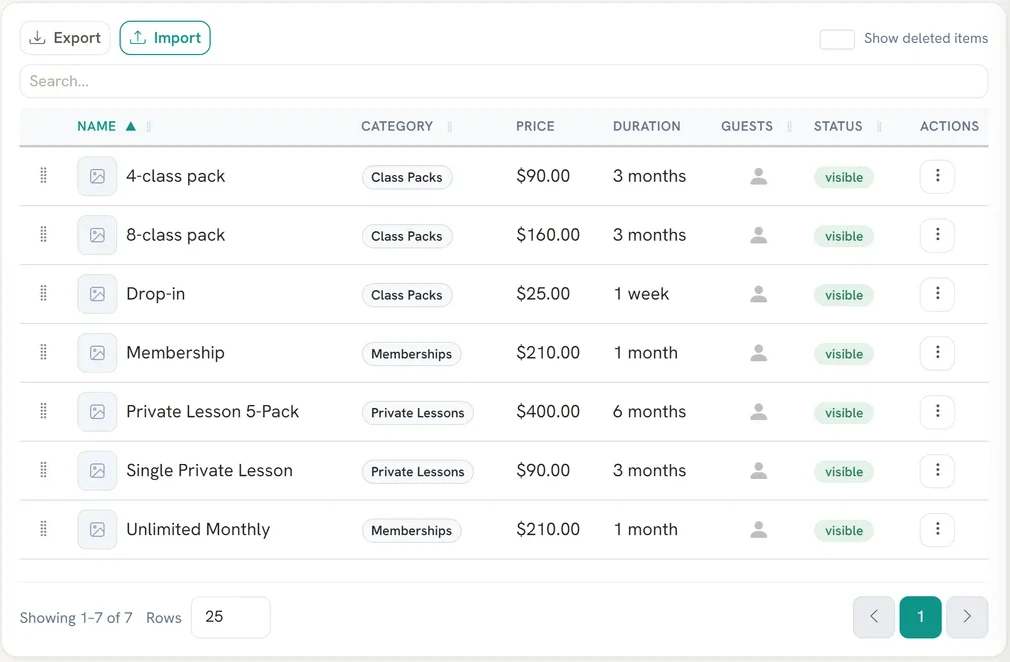Click the 1 week duration cell
The image size is (1010, 662).
click(641, 294)
